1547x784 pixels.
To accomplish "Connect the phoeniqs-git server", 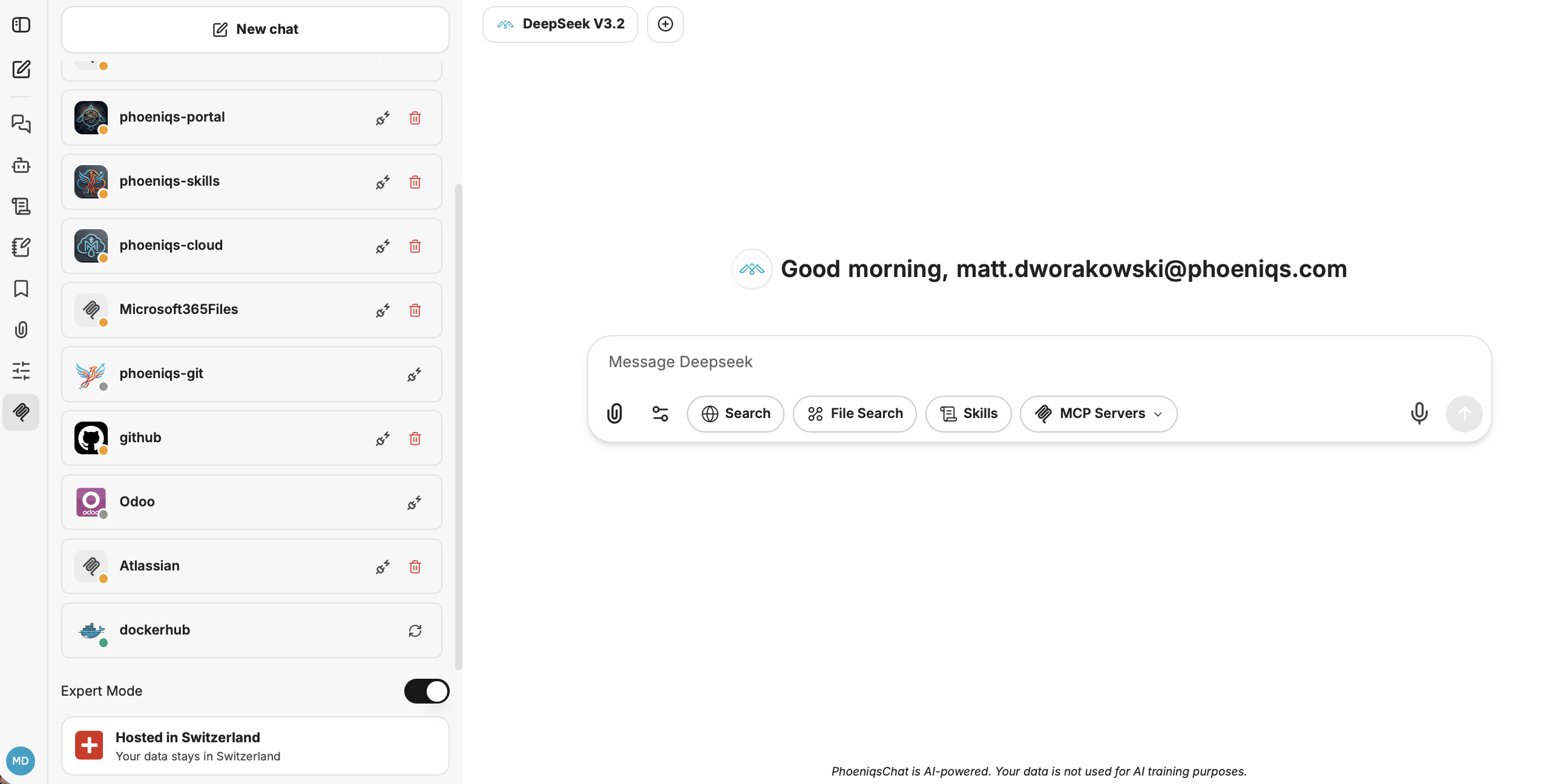I will click(415, 374).
